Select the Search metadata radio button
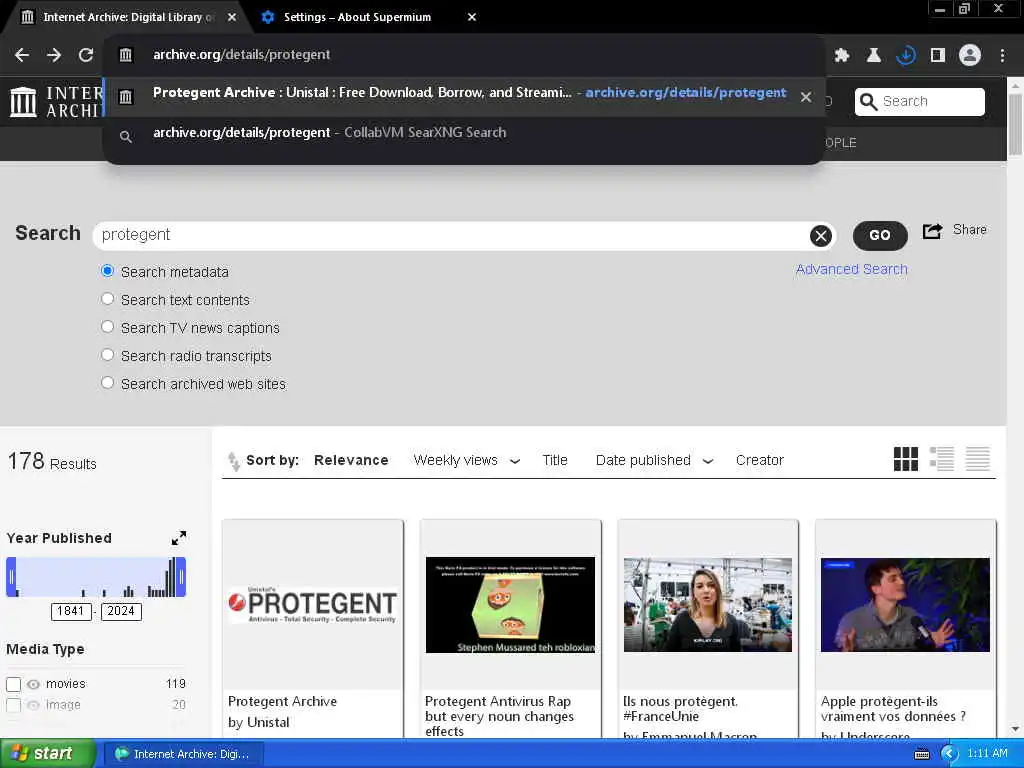1024x768 pixels. 108,271
